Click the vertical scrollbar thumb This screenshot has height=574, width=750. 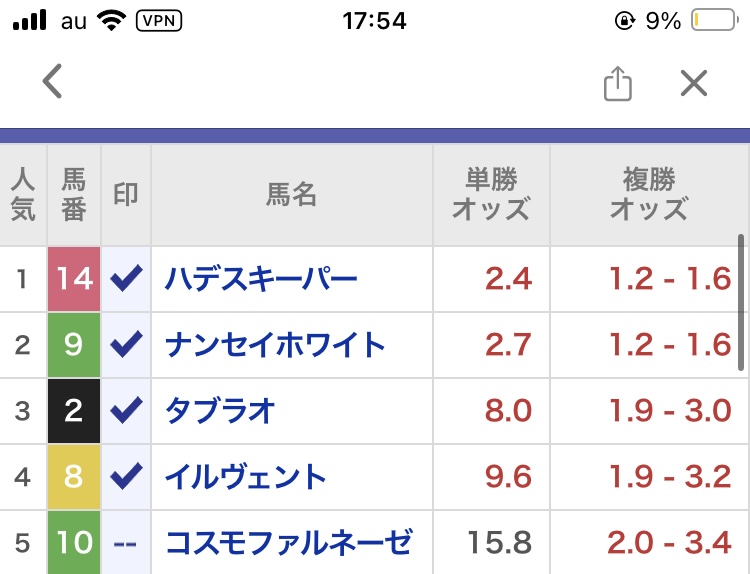tap(741, 302)
